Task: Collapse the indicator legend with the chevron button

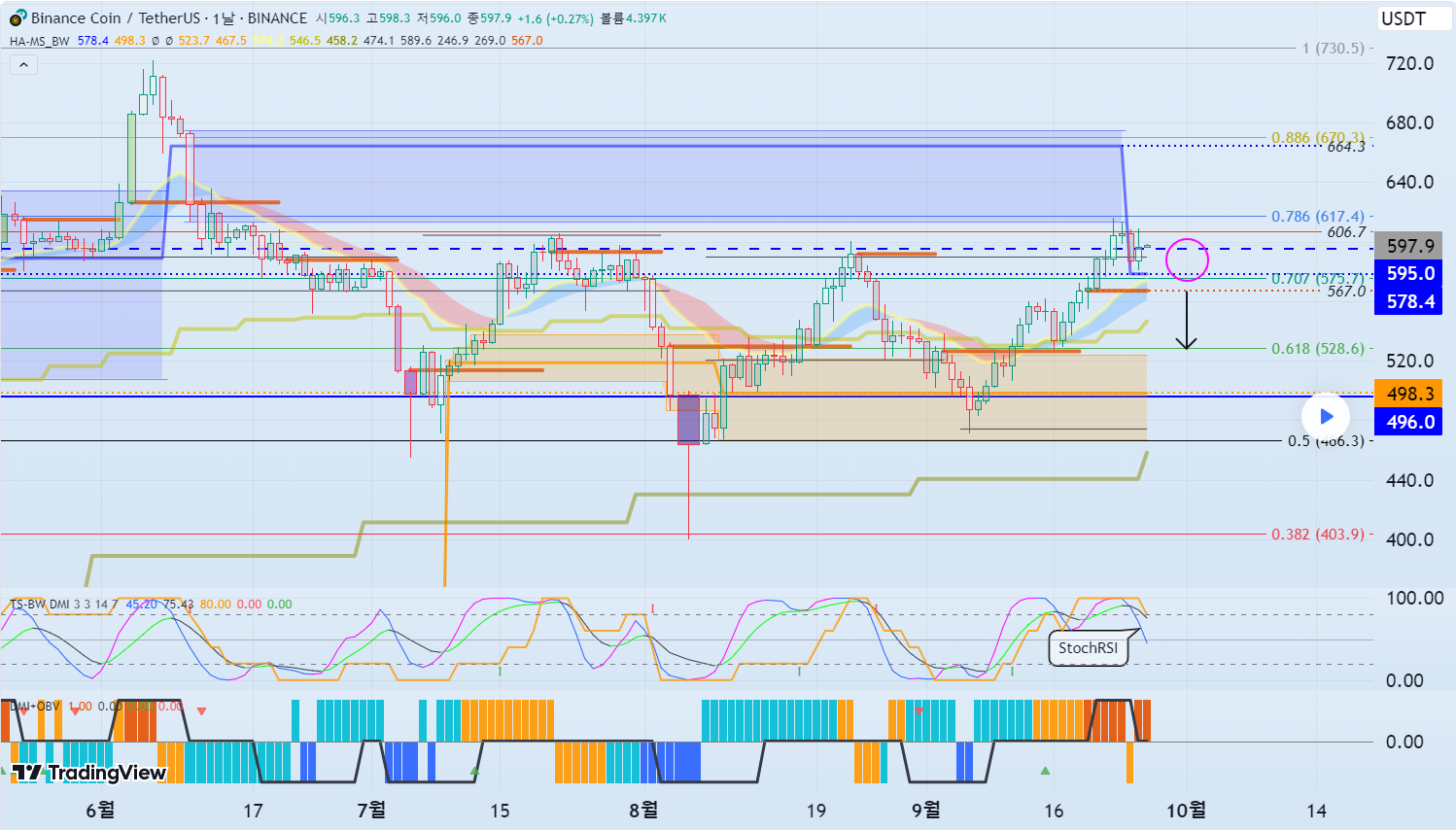Action: [x=23, y=65]
